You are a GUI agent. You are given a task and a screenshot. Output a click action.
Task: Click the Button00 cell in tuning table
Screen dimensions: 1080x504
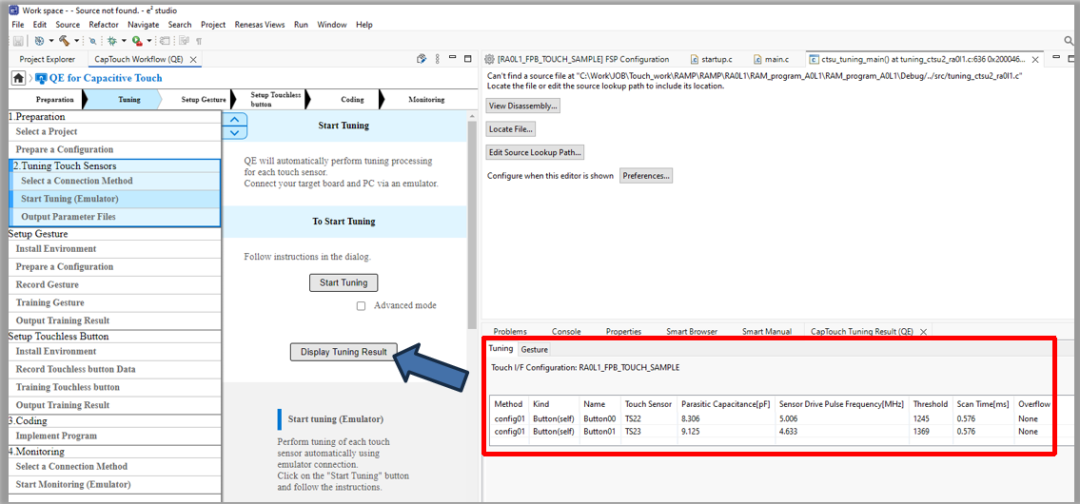pyautogui.click(x=599, y=419)
